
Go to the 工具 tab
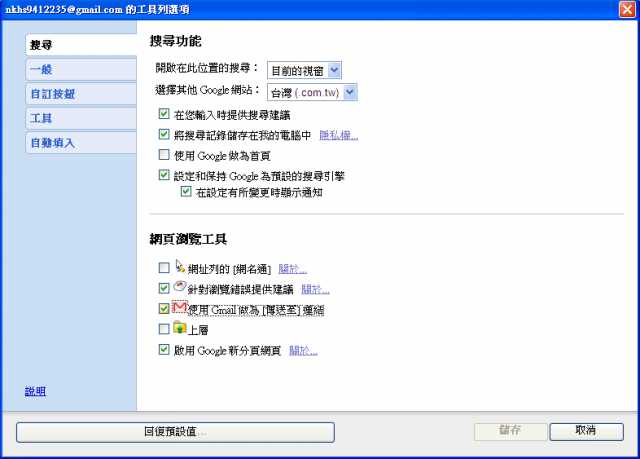(x=81, y=118)
